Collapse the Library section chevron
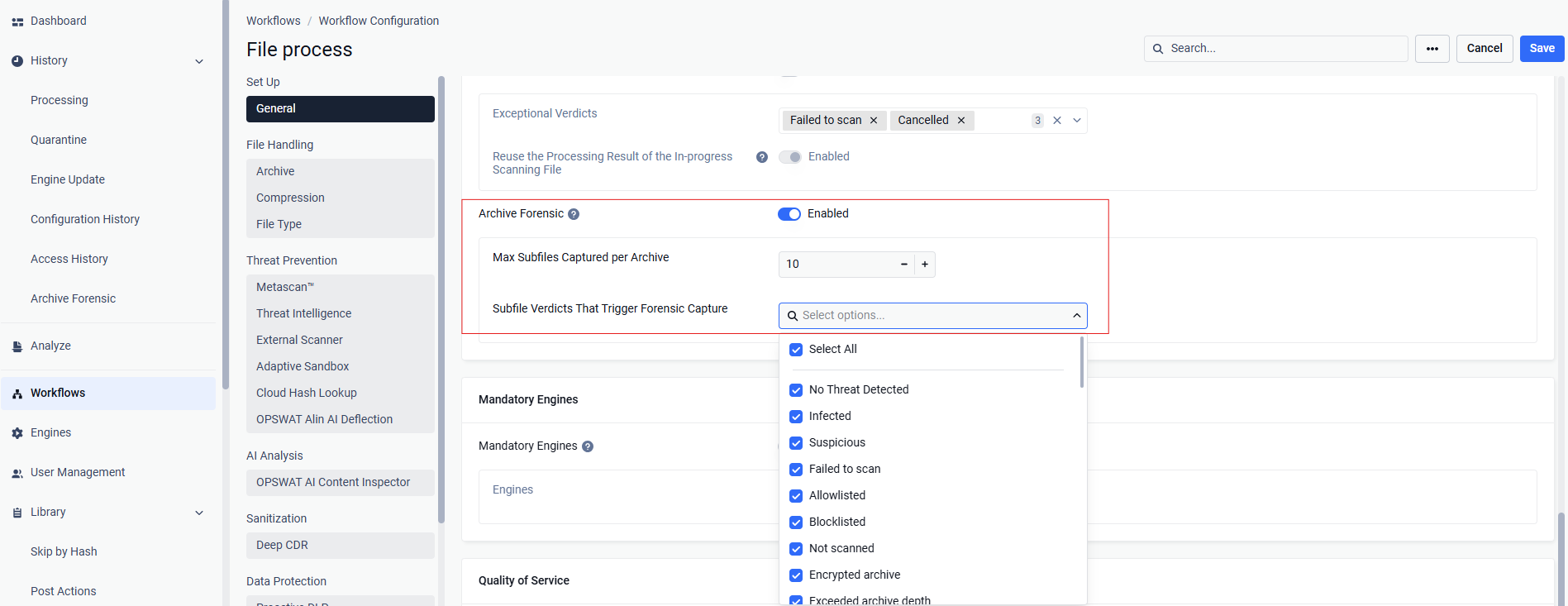1568x606 pixels. [x=199, y=513]
